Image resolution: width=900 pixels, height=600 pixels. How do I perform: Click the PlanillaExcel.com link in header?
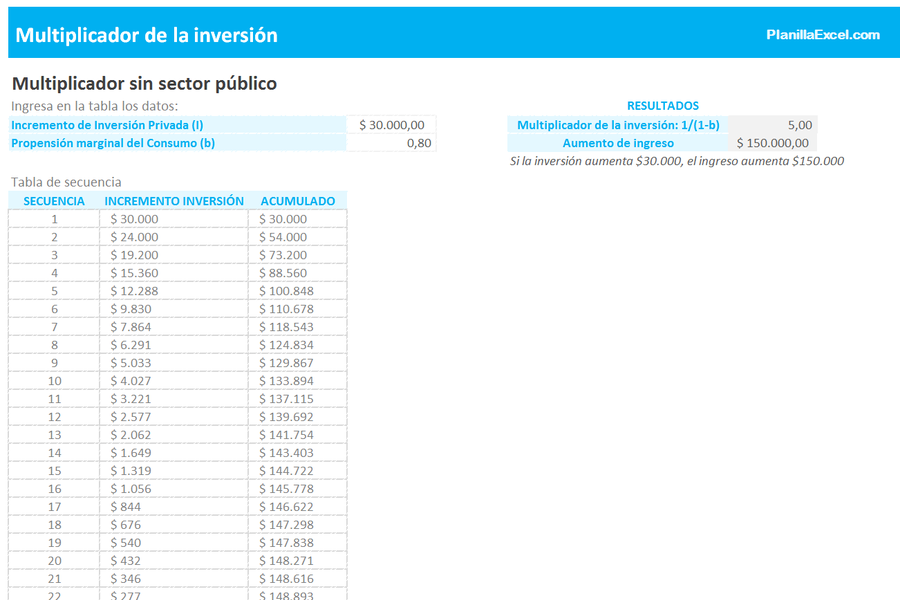pyautogui.click(x=822, y=35)
